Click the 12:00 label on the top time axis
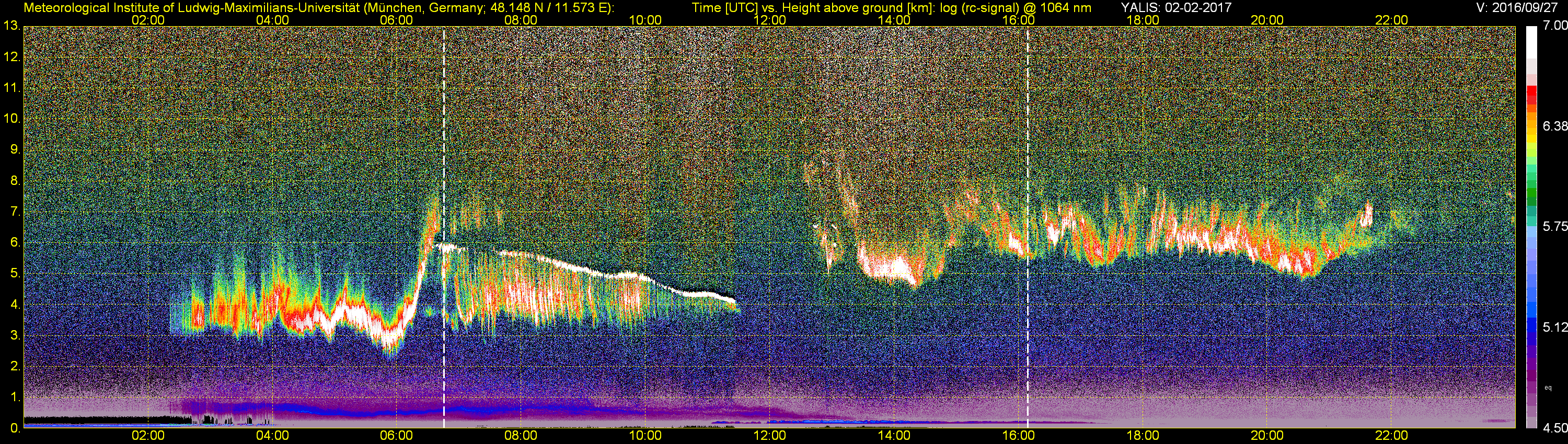 point(769,20)
